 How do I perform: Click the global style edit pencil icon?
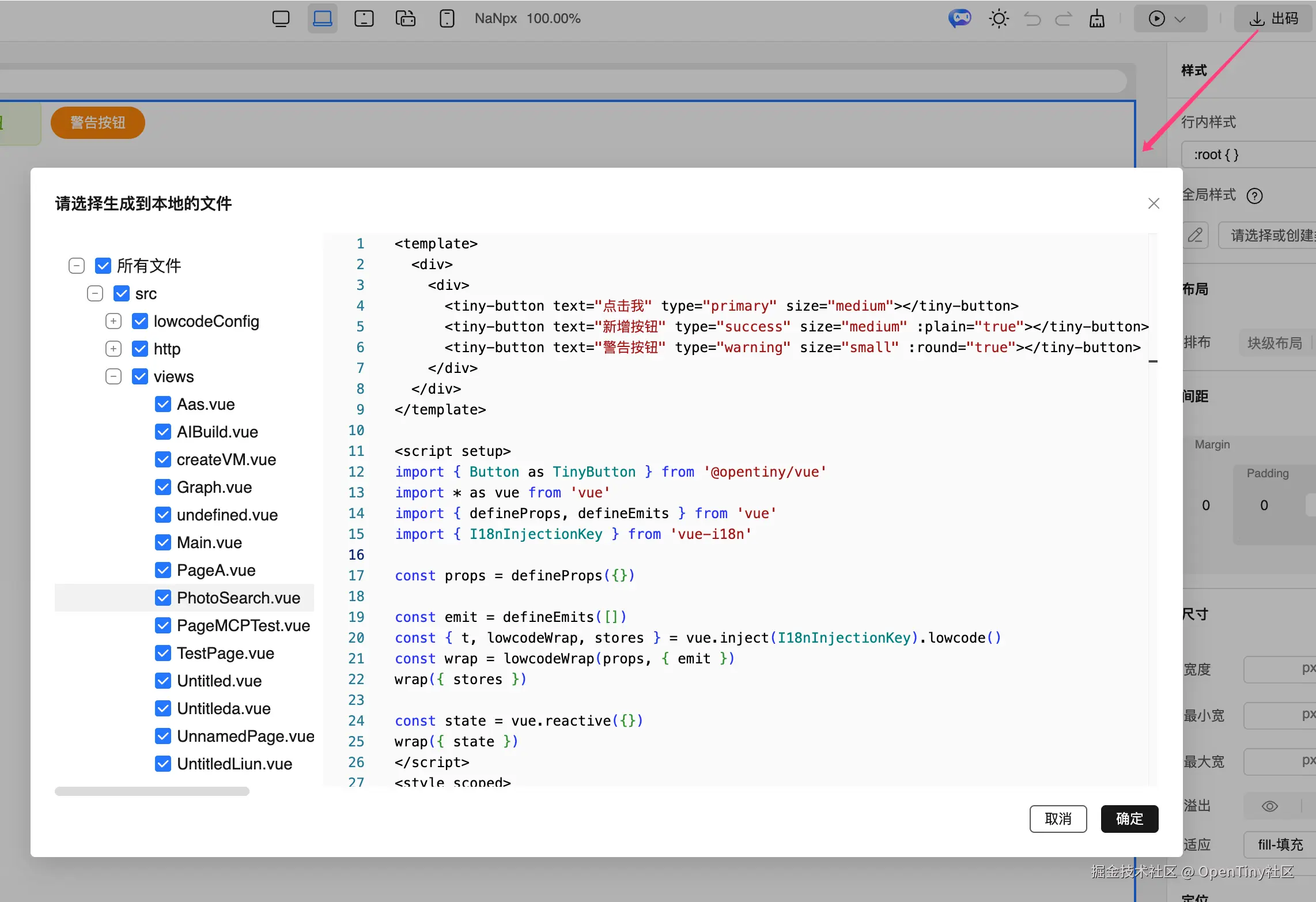click(1195, 235)
